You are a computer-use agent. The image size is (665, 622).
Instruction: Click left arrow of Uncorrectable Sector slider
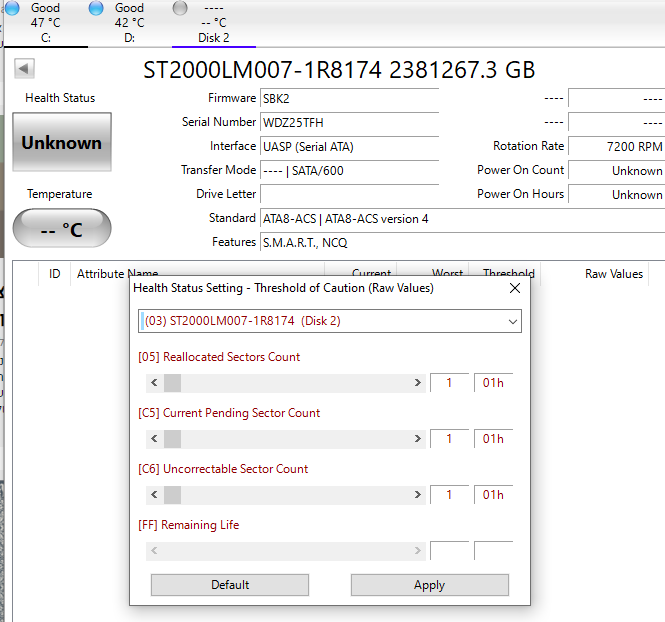click(154, 495)
